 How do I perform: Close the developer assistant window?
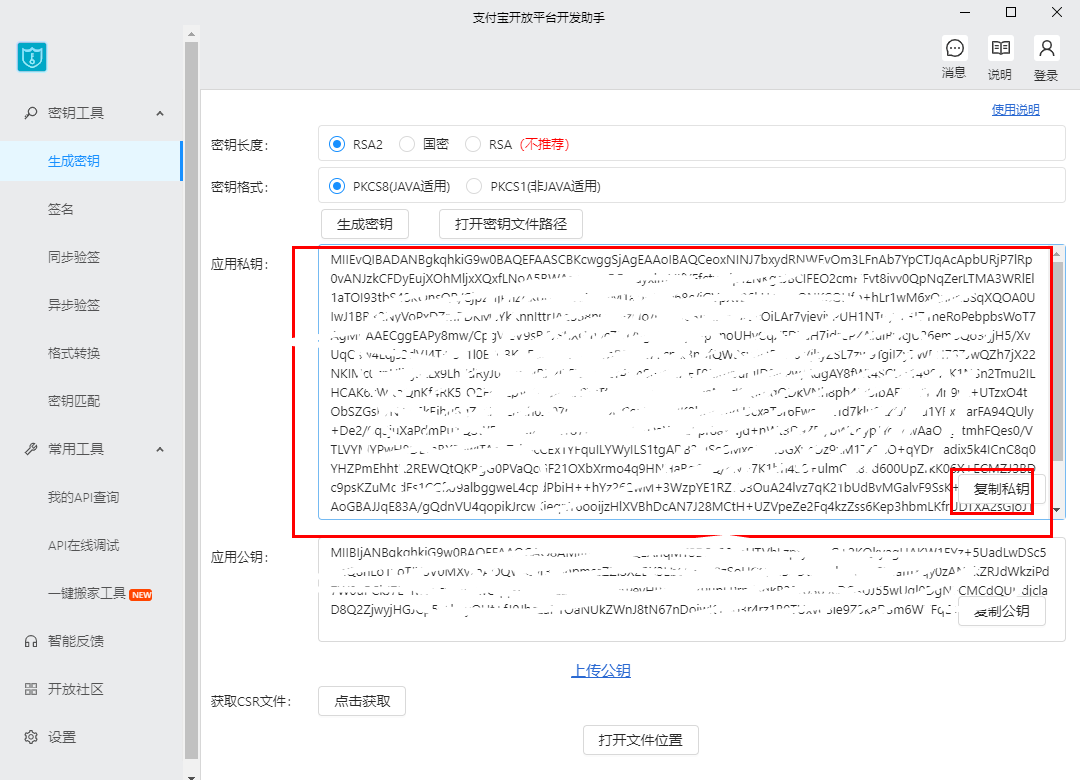pos(1057,12)
